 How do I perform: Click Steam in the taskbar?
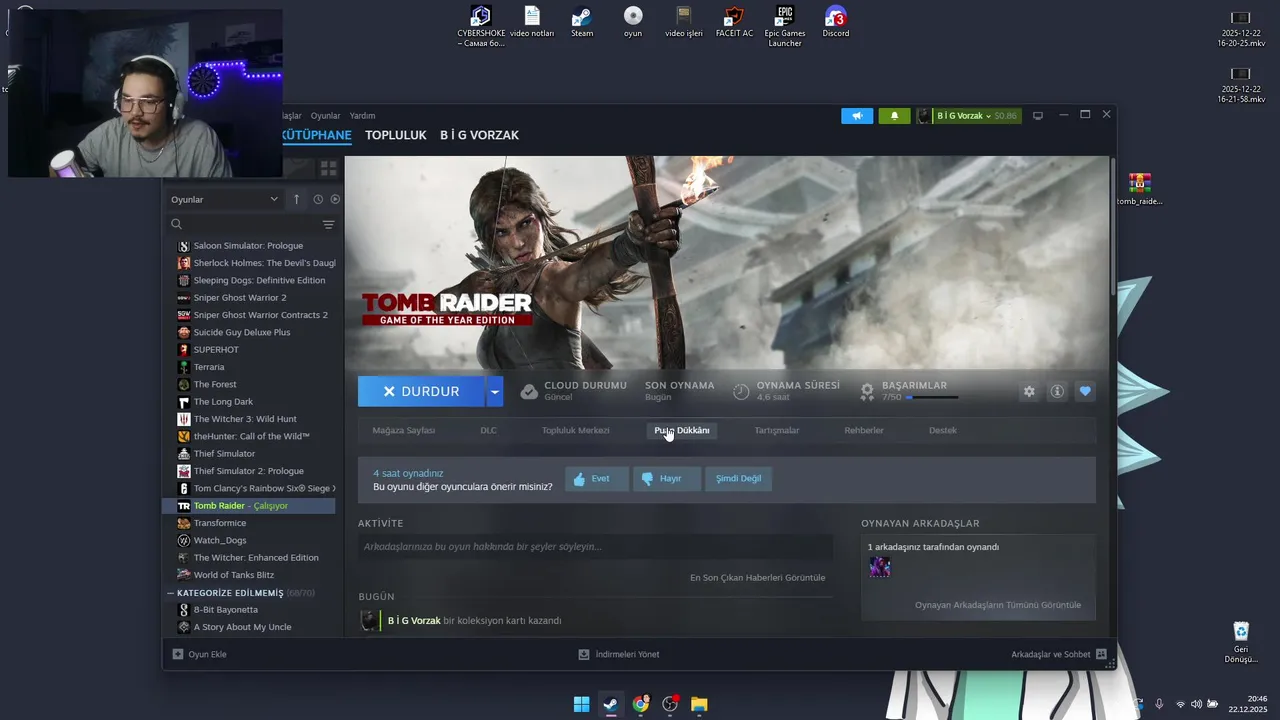[x=610, y=704]
